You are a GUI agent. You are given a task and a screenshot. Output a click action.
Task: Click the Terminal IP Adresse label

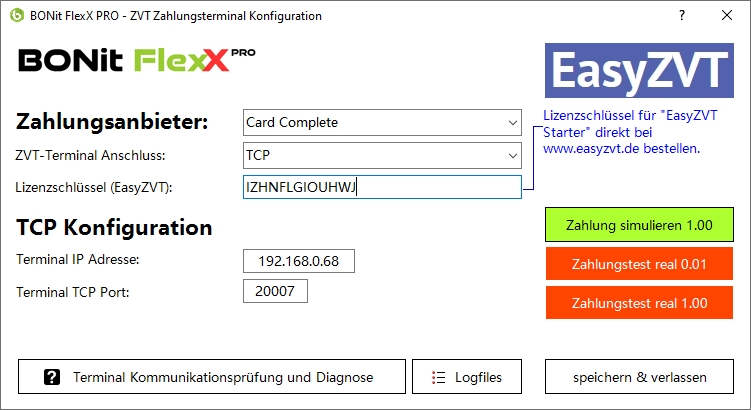(x=78, y=260)
